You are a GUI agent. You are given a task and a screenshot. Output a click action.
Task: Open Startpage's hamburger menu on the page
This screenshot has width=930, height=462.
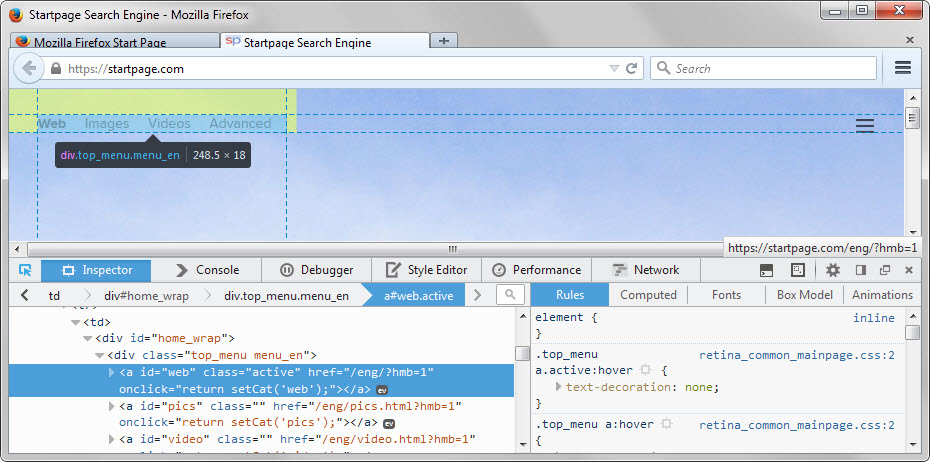tap(865, 125)
